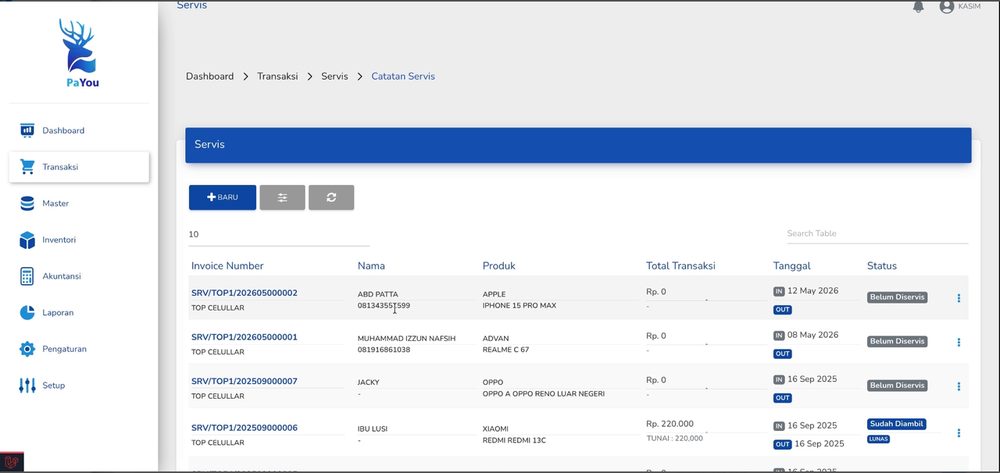The height and width of the screenshot is (473, 1000).
Task: Open invoice SRV/TOP1/202509000007
Action: point(244,381)
